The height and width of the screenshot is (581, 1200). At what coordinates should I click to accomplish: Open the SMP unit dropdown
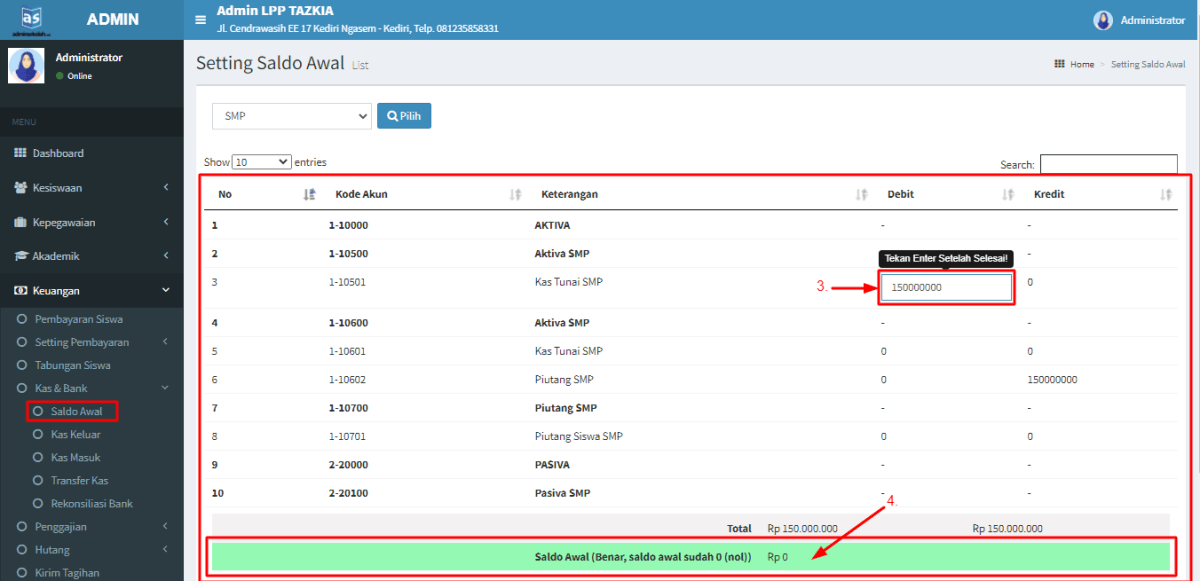pyautogui.click(x=292, y=116)
